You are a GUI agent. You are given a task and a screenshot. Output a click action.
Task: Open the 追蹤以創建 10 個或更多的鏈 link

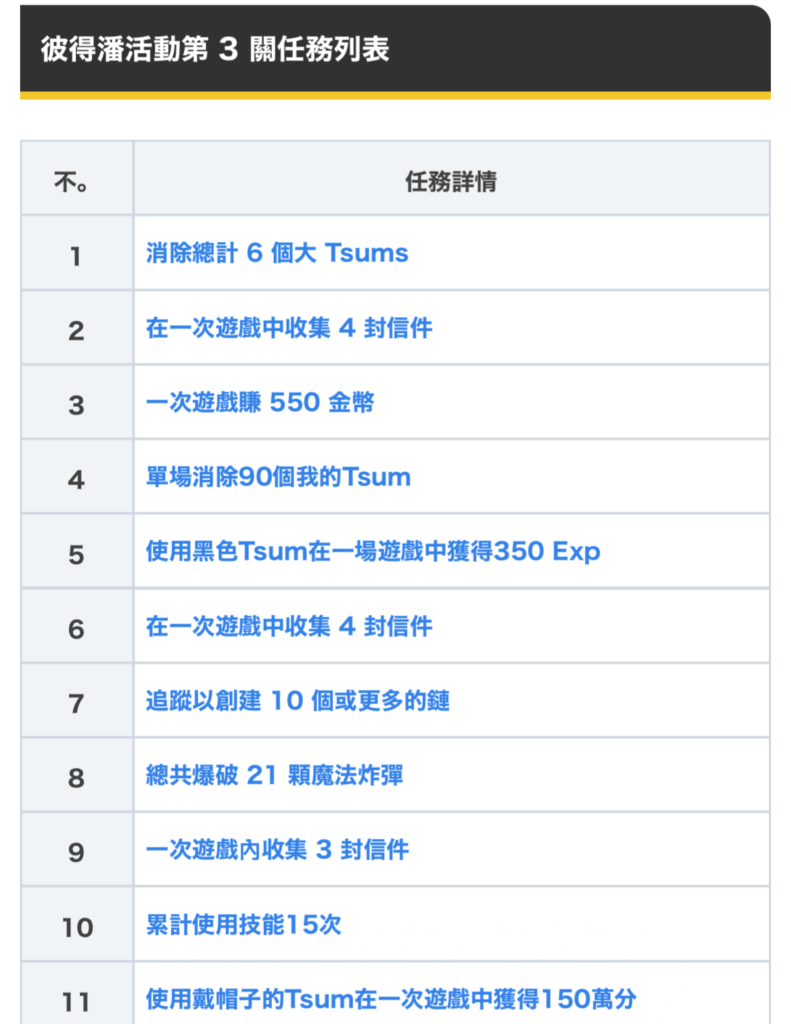pos(297,701)
